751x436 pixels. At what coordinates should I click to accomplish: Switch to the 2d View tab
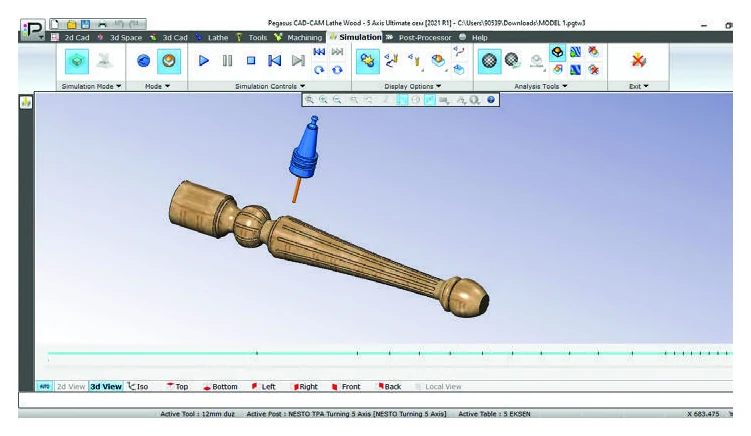(x=71, y=386)
